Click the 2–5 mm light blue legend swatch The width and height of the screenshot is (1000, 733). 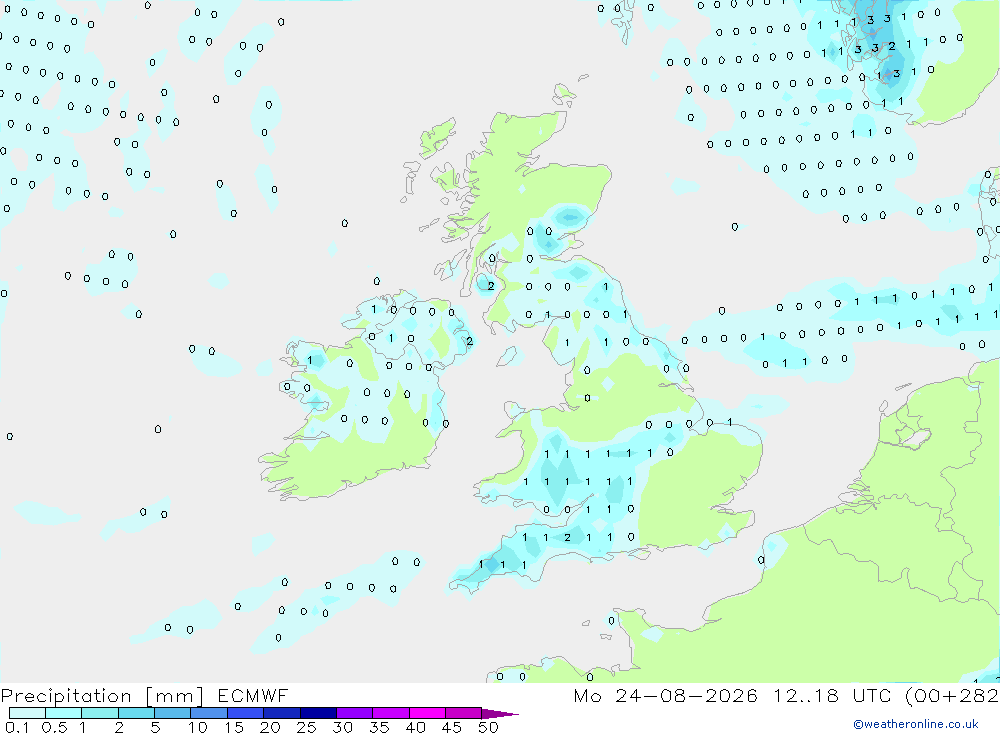pos(136,713)
